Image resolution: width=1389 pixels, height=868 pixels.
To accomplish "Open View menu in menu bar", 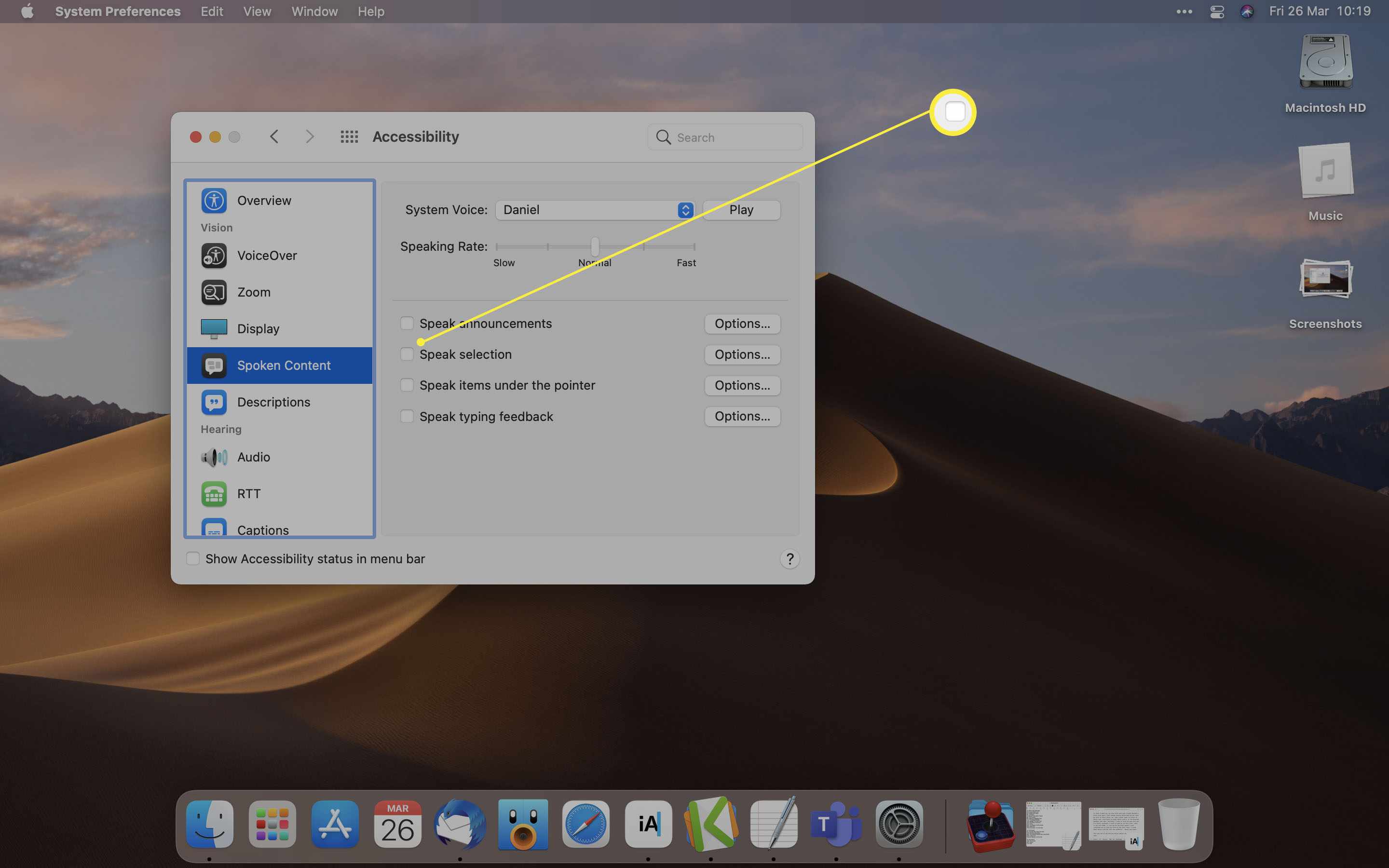I will pyautogui.click(x=256, y=11).
